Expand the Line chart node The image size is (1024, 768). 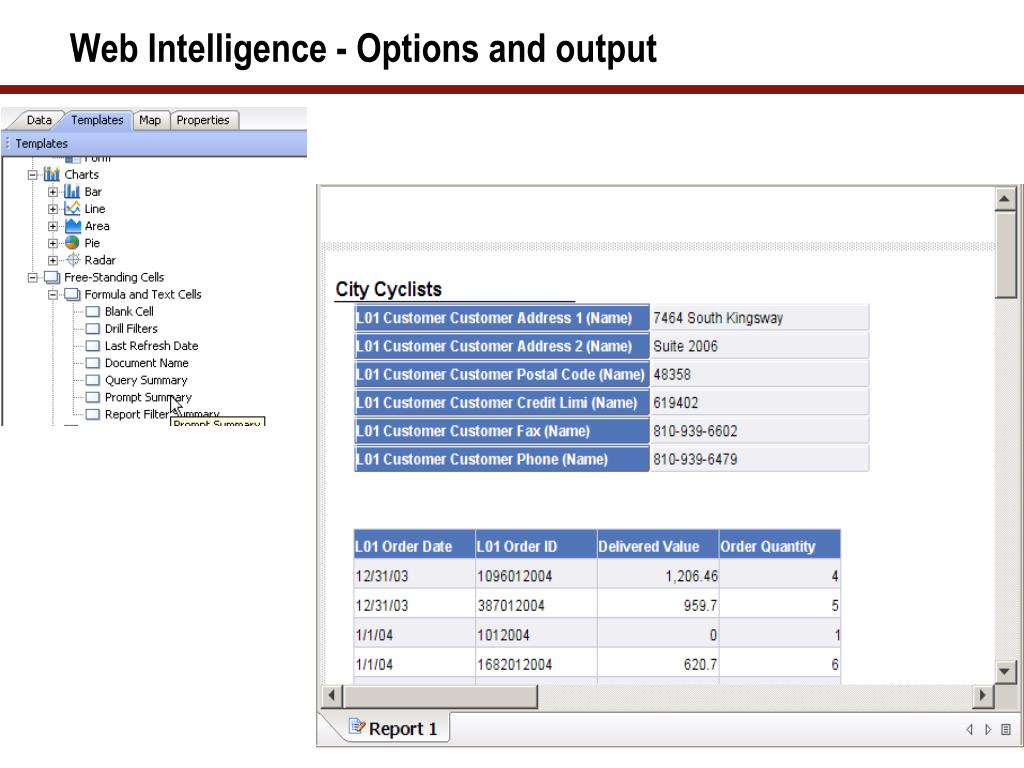click(53, 209)
